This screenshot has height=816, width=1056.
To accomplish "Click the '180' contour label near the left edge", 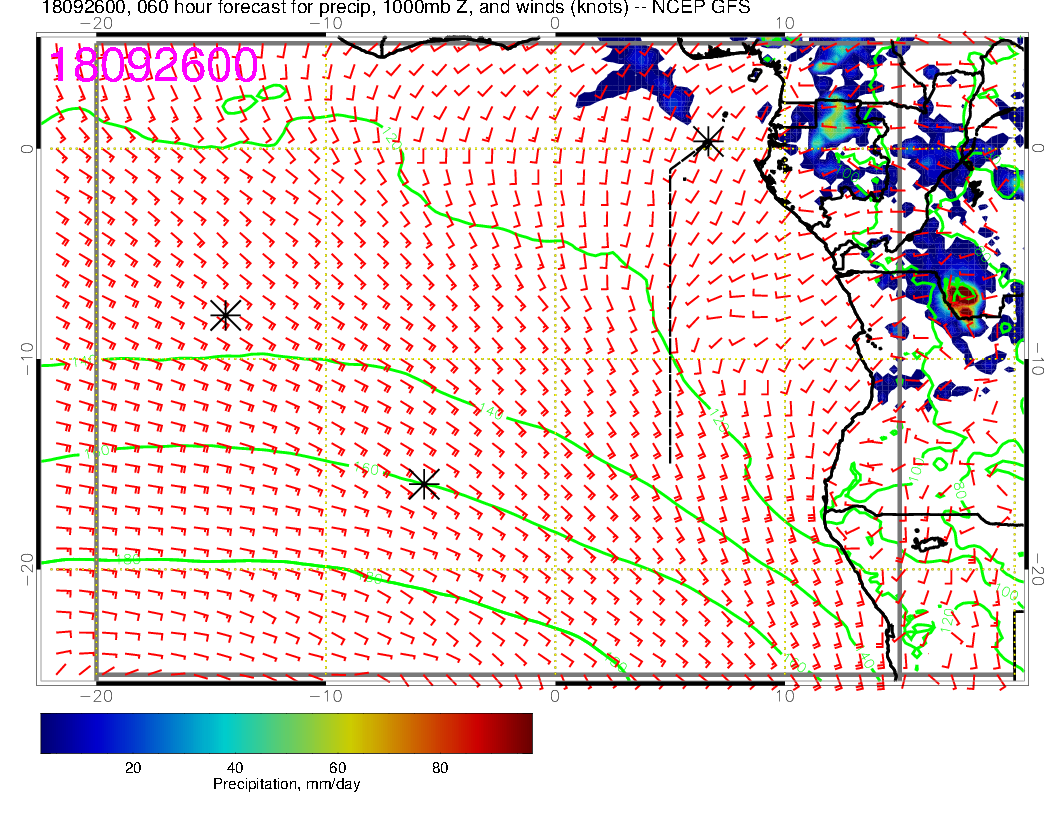I will click(127, 559).
